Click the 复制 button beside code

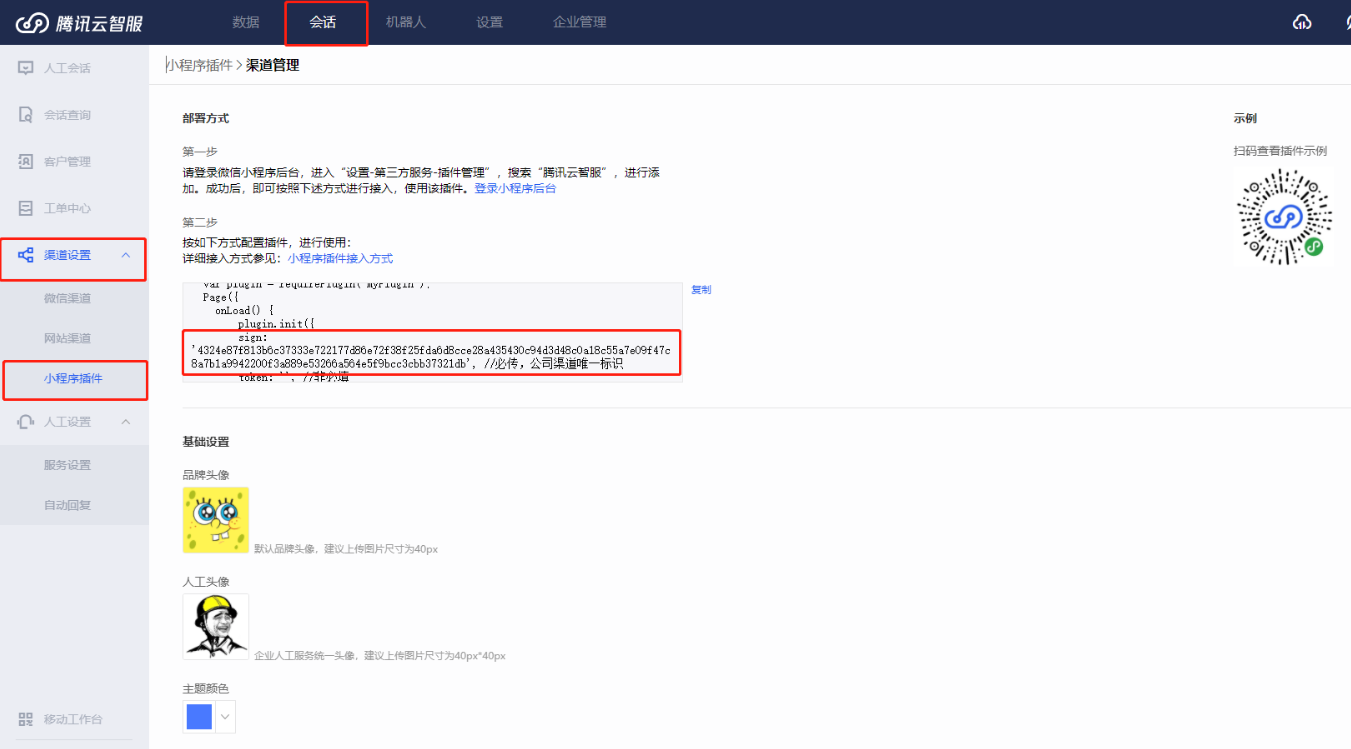tap(701, 290)
